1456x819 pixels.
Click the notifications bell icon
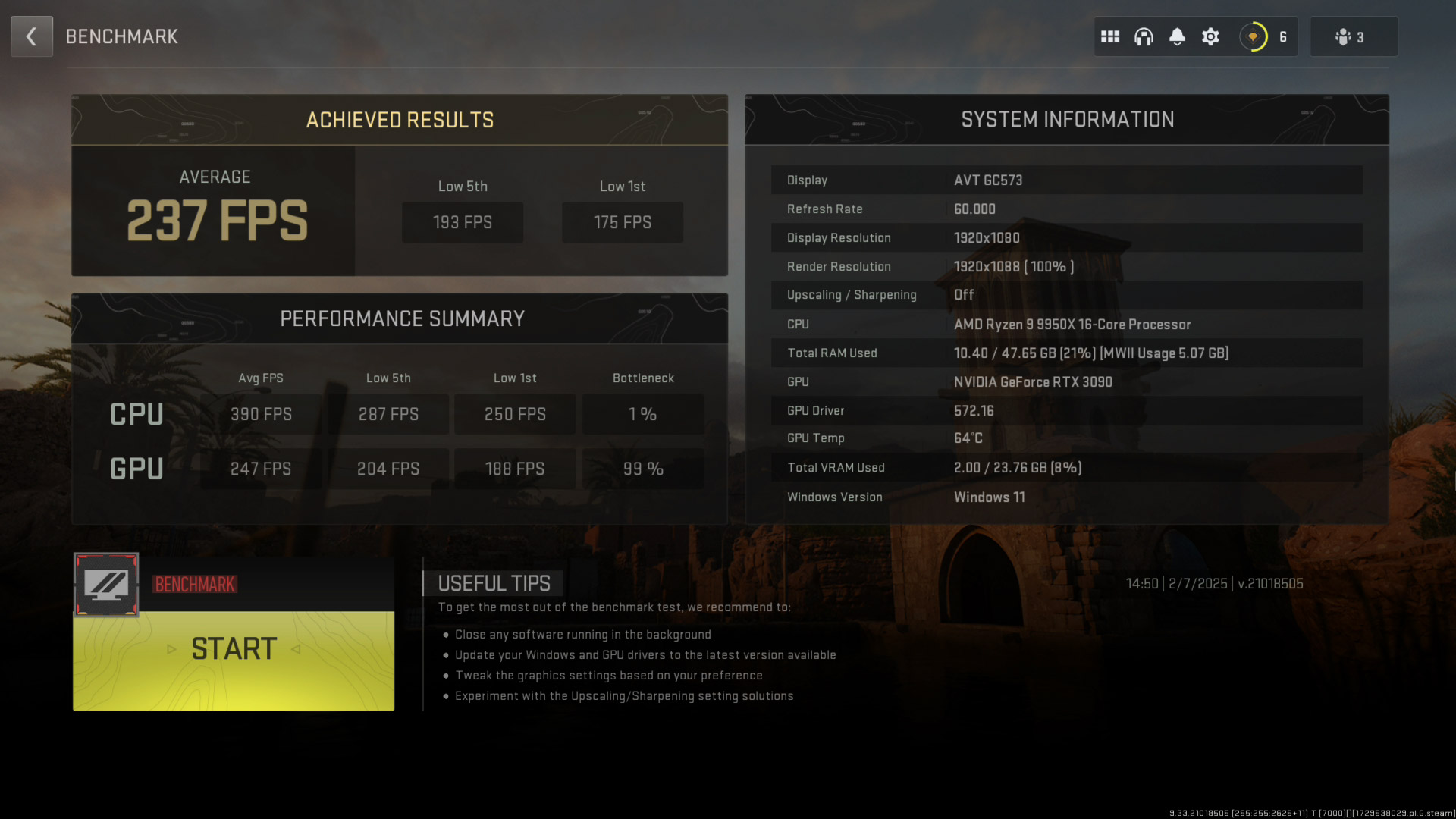[x=1178, y=37]
